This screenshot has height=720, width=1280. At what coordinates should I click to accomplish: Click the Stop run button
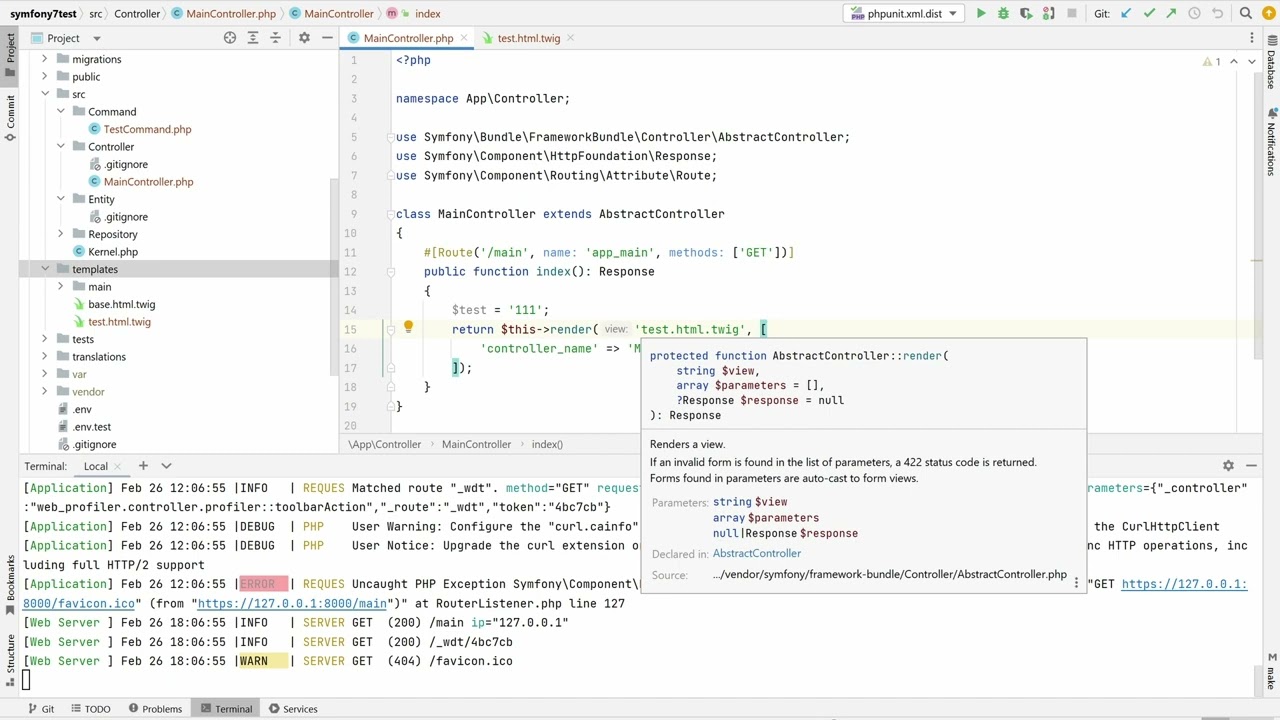[1072, 14]
